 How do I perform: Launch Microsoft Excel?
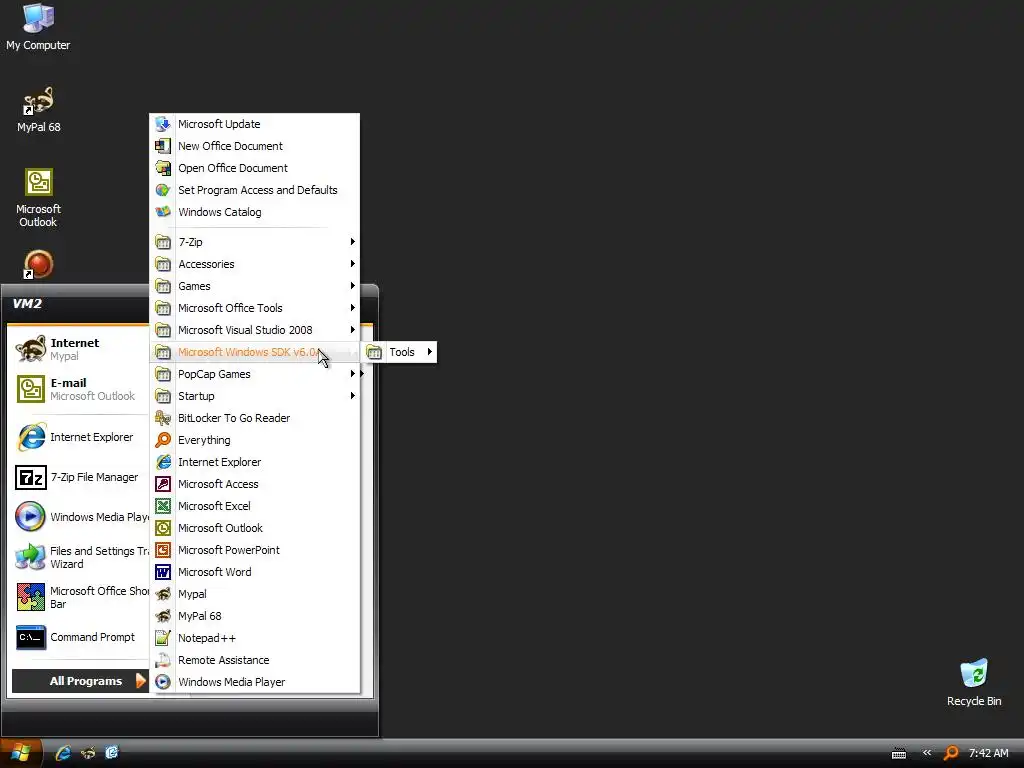tap(255, 506)
